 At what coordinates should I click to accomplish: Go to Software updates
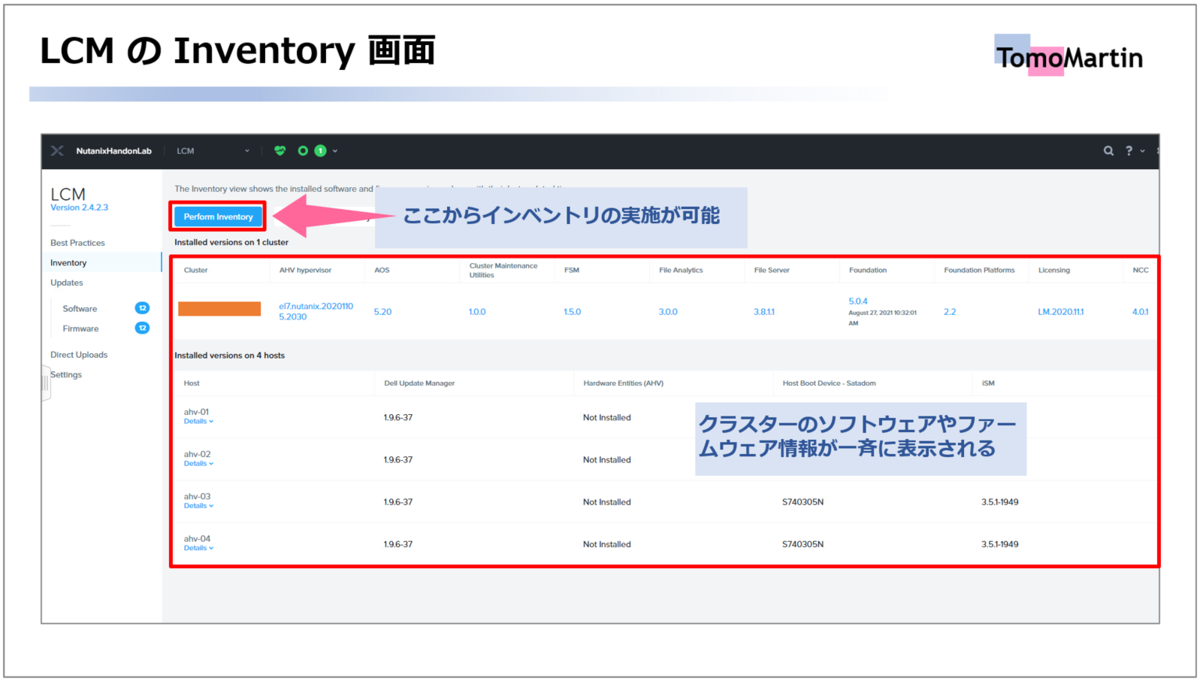click(80, 308)
